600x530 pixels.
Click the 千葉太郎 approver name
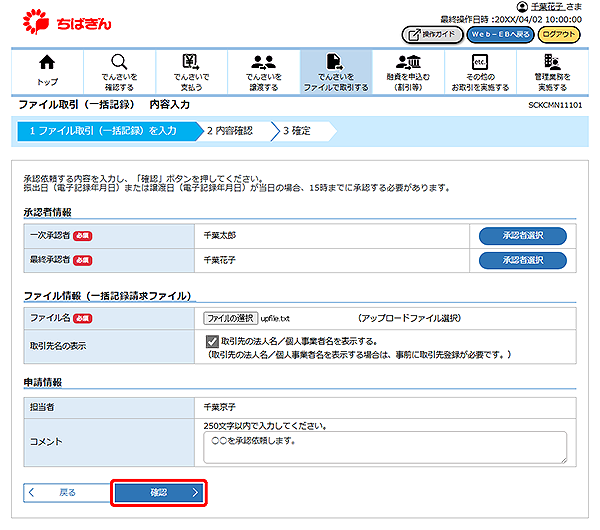click(220, 236)
